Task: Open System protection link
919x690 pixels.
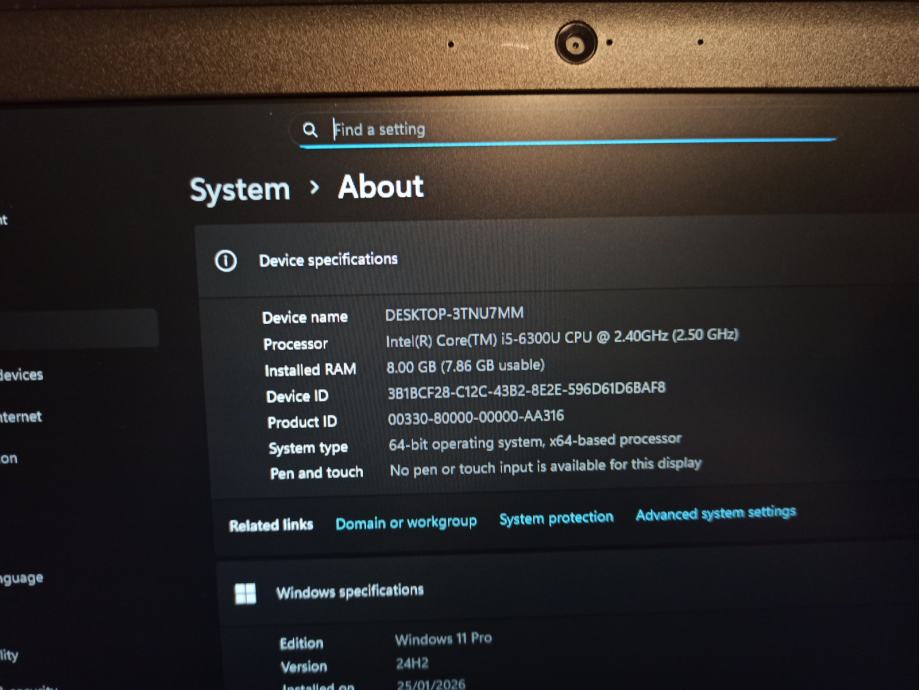Action: tap(556, 518)
